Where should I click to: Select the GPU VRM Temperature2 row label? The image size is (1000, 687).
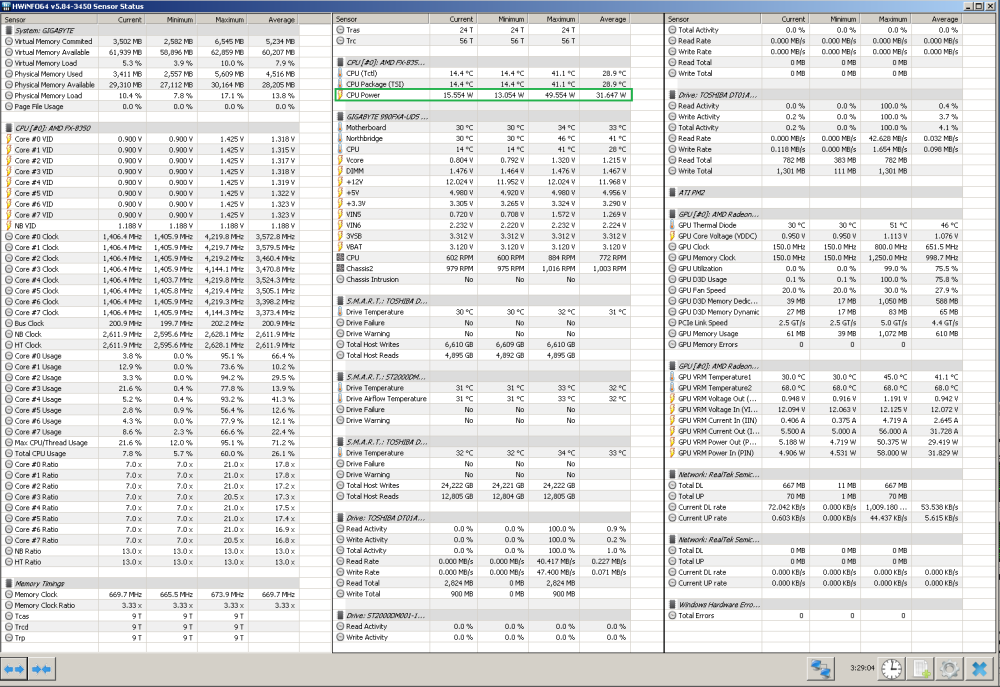(715, 388)
